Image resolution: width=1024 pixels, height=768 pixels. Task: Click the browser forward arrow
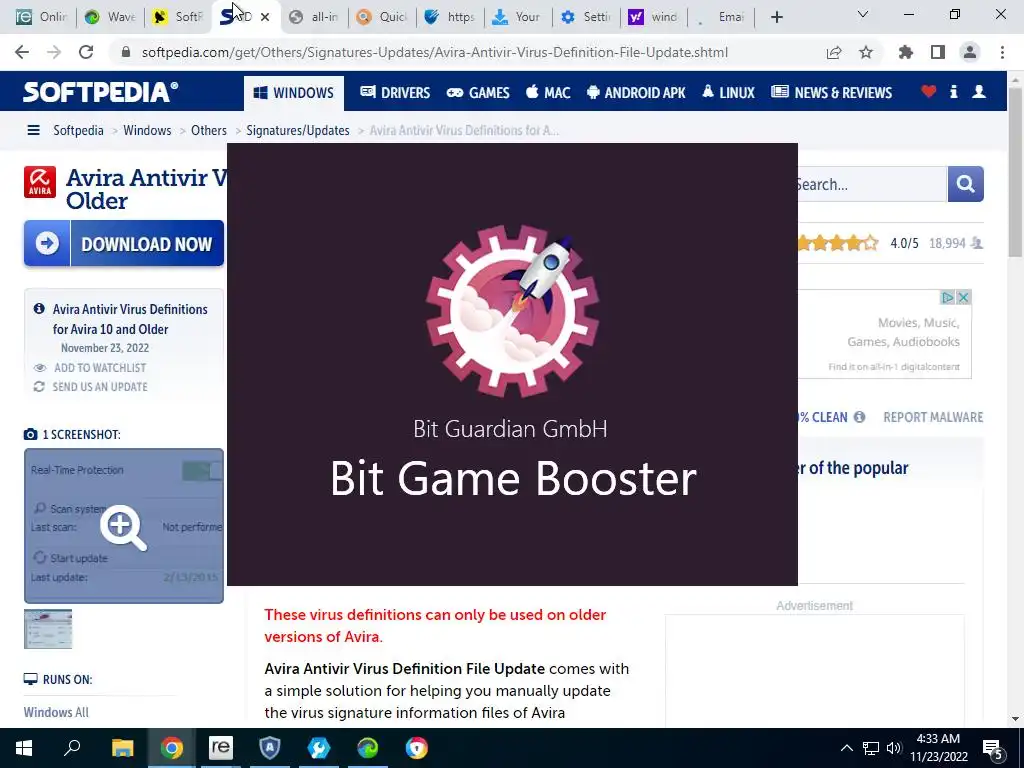click(x=54, y=52)
